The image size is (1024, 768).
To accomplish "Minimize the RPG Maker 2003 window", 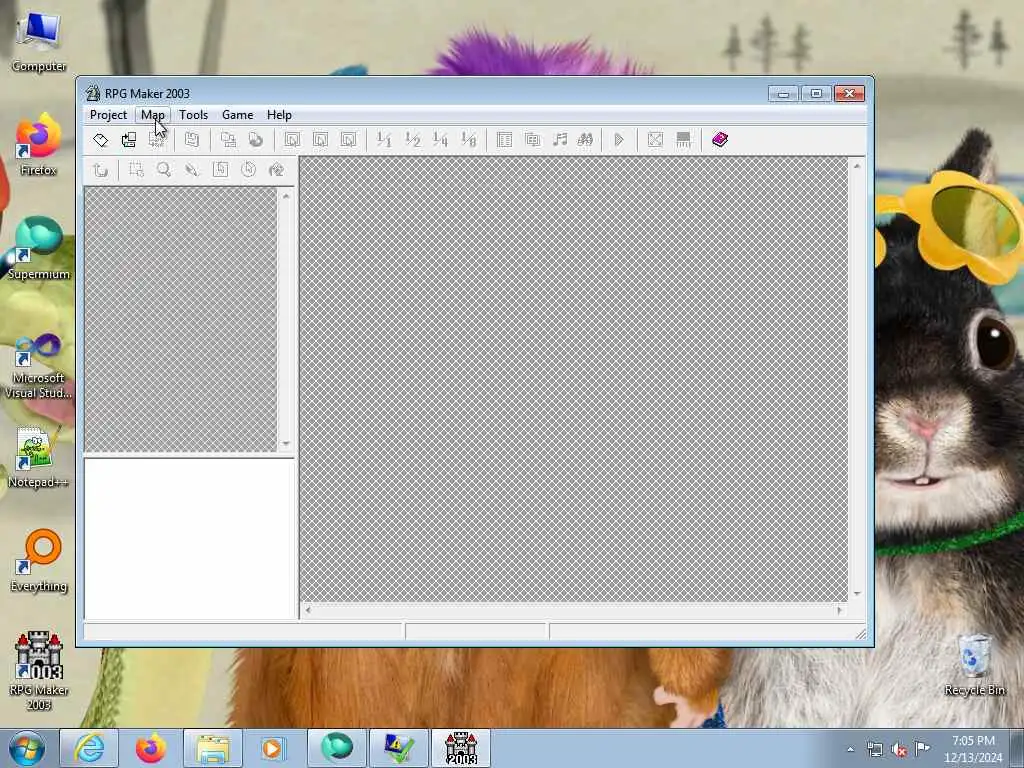I will [783, 93].
